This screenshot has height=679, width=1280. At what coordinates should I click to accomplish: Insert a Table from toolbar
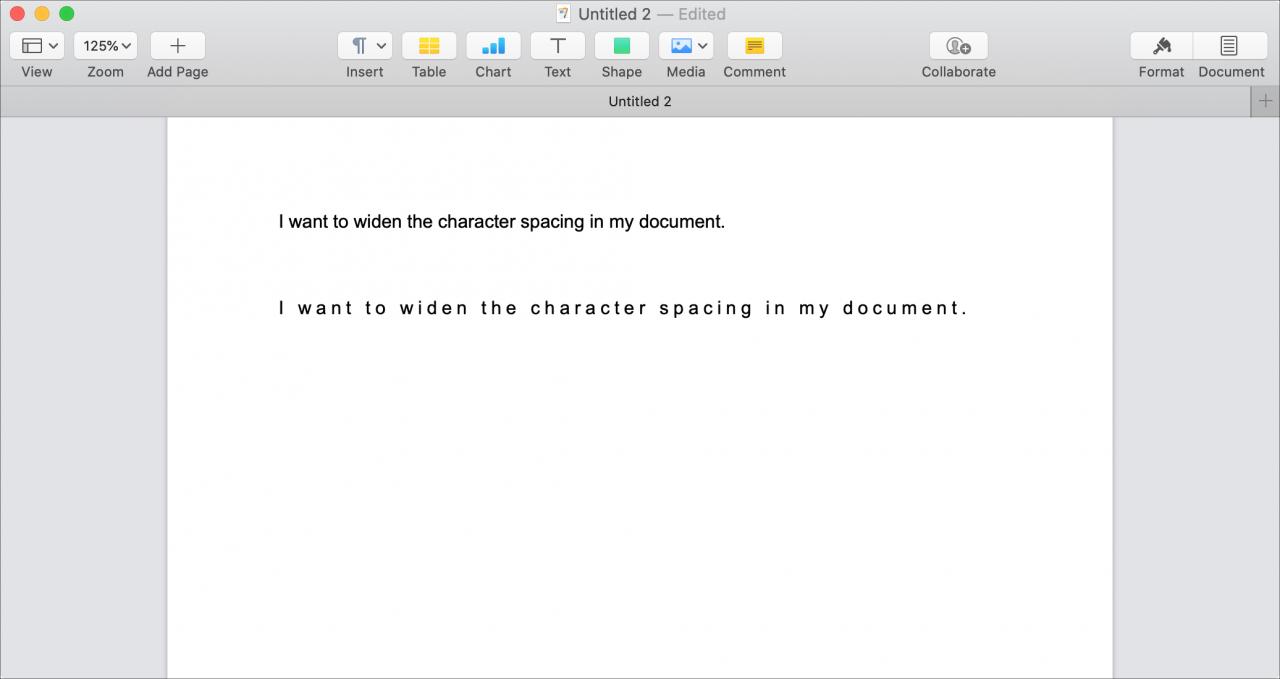(x=429, y=46)
